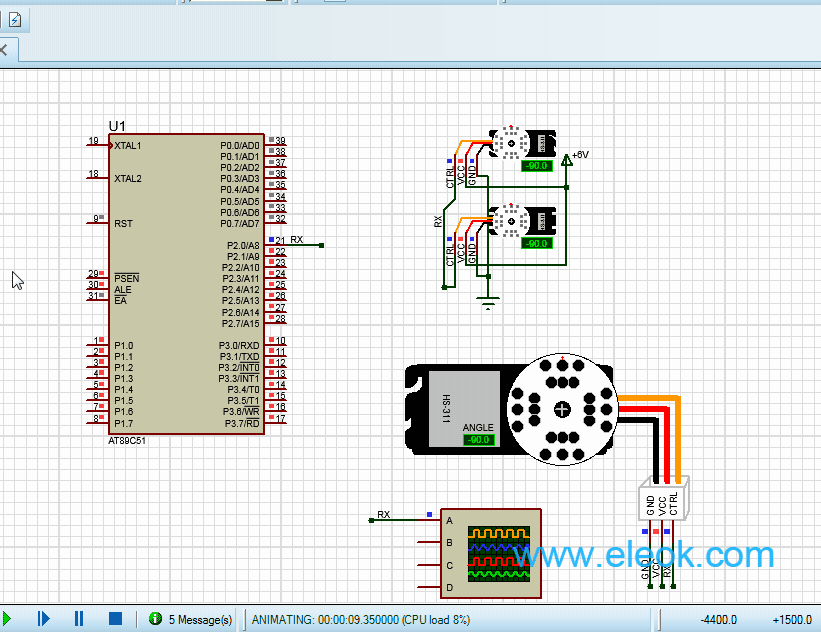
Task: Click the P3.1/TXD pin 11
Action: [x=275, y=356]
